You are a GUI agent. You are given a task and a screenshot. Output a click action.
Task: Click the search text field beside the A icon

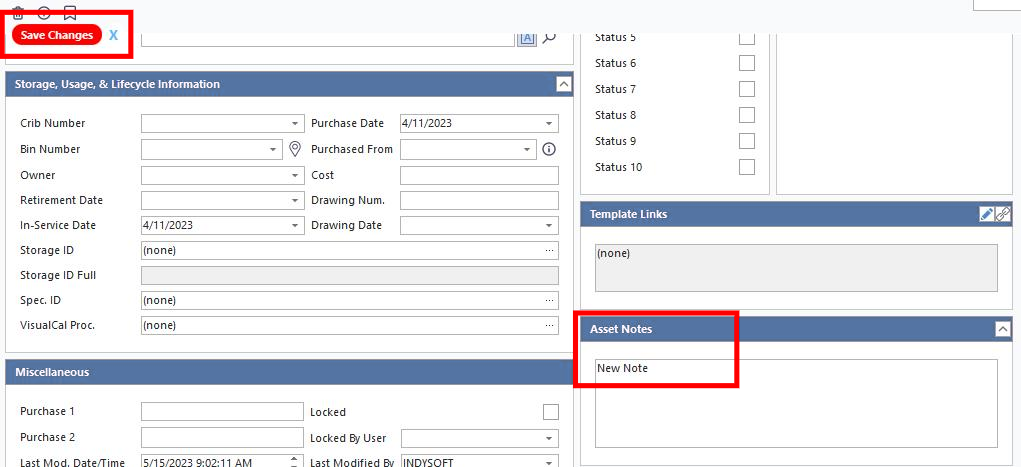pyautogui.click(x=328, y=38)
